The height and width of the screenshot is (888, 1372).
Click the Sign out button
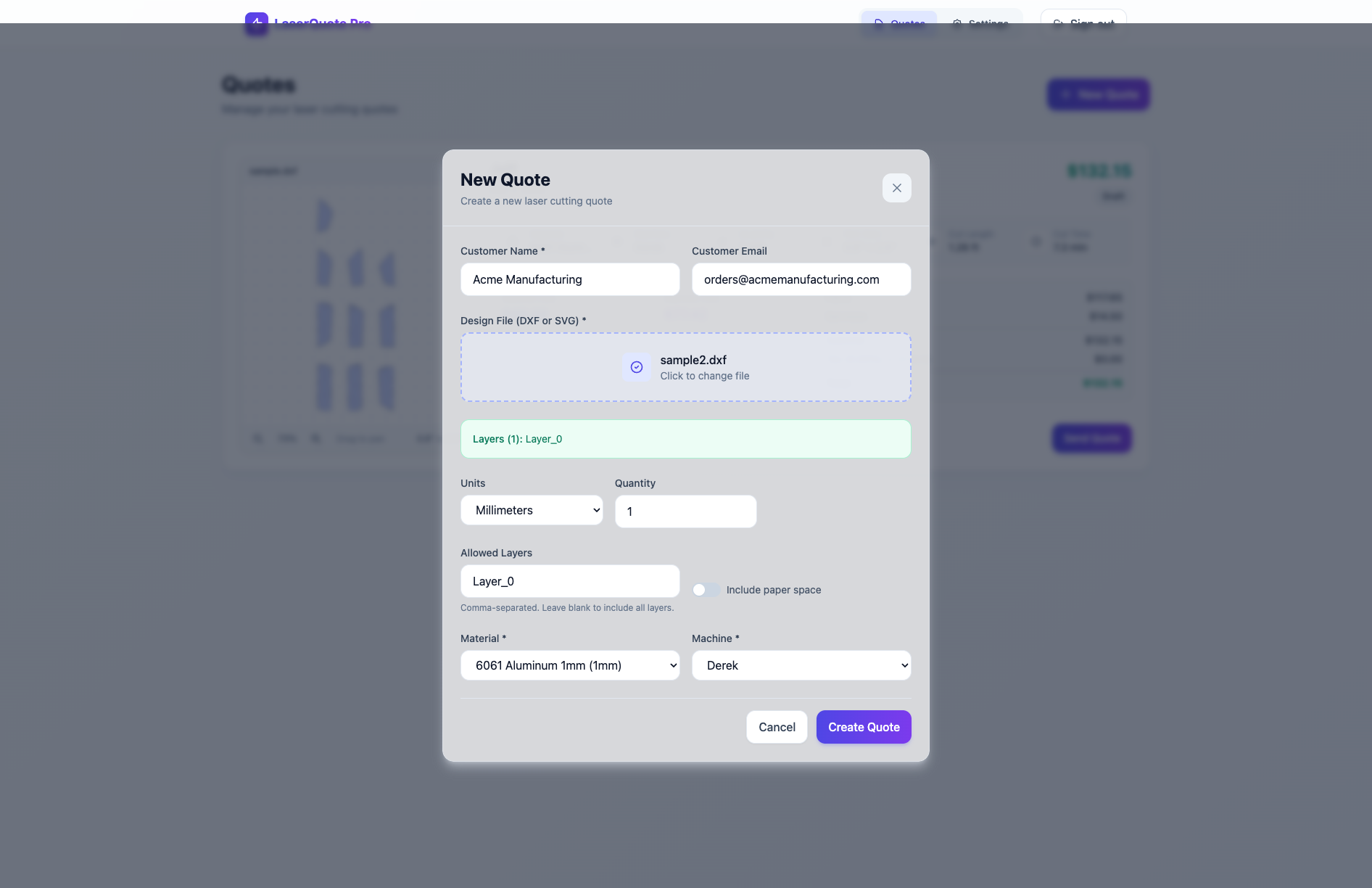(1083, 24)
